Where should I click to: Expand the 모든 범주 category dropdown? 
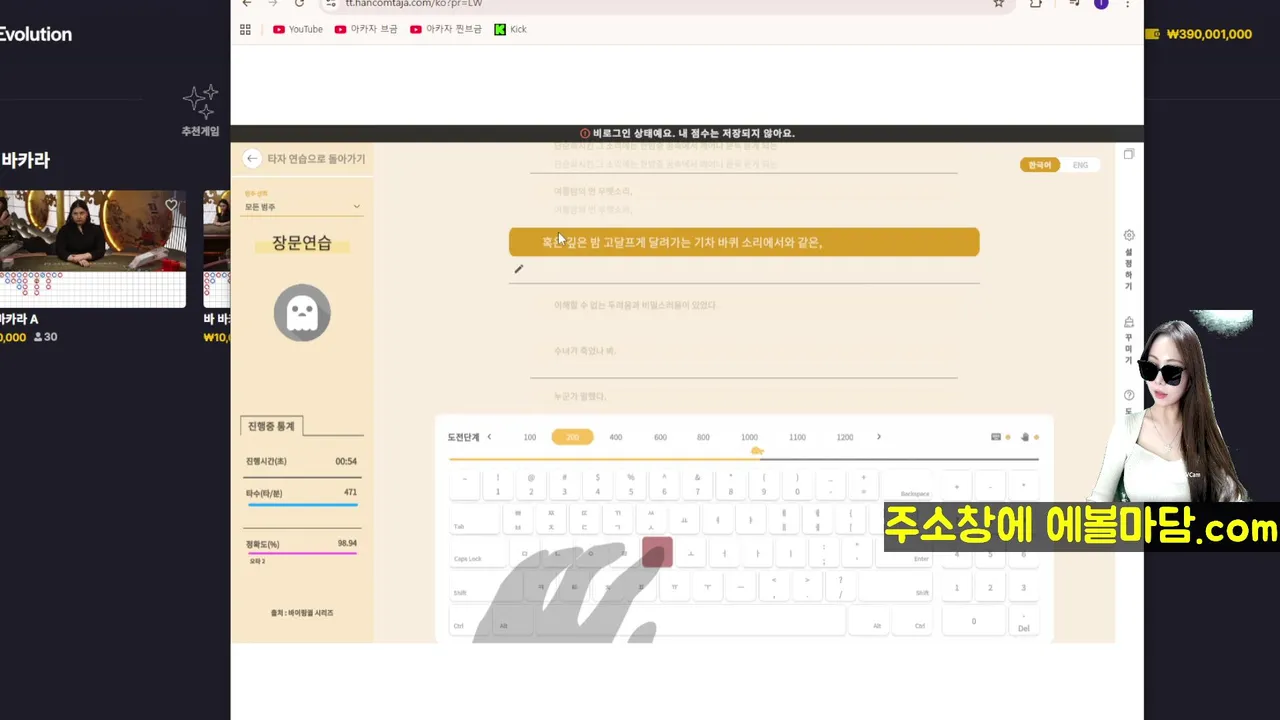tap(302, 207)
